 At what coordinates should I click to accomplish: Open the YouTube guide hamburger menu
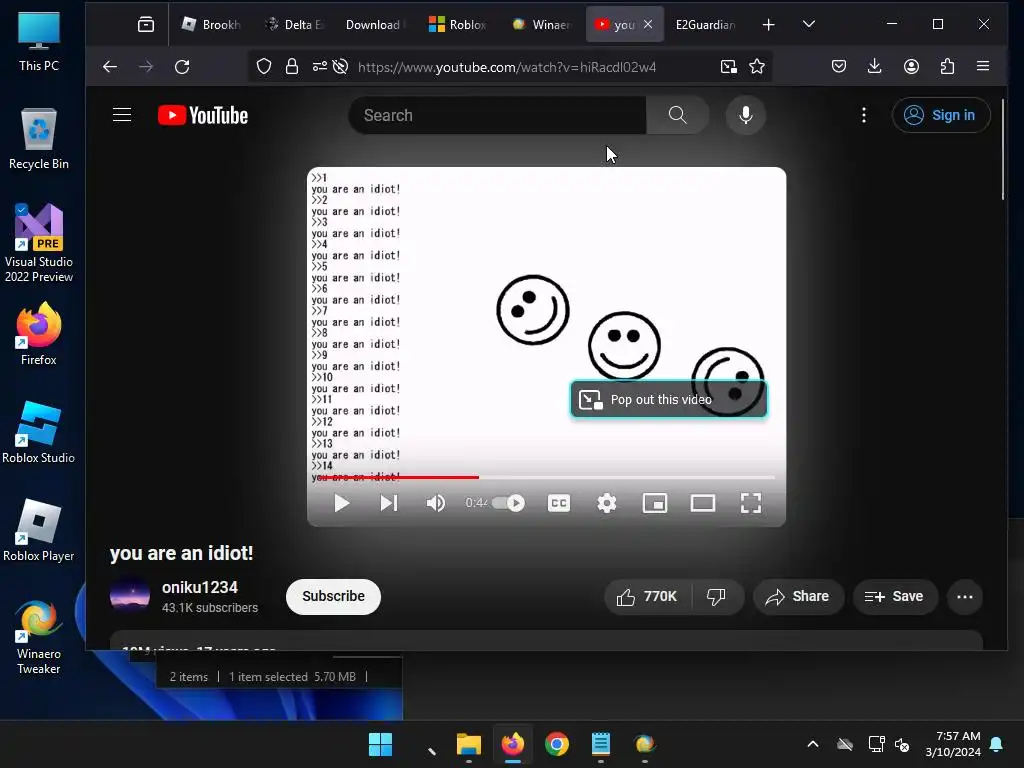(x=122, y=115)
